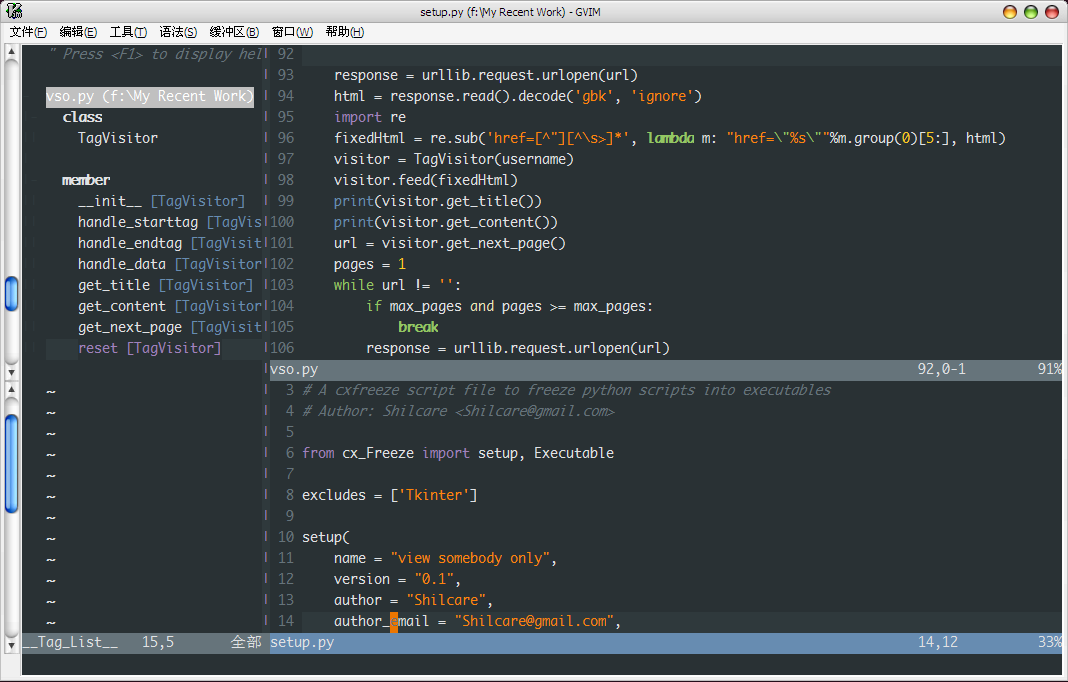Open the 语法(S) syntax menu

(178, 32)
